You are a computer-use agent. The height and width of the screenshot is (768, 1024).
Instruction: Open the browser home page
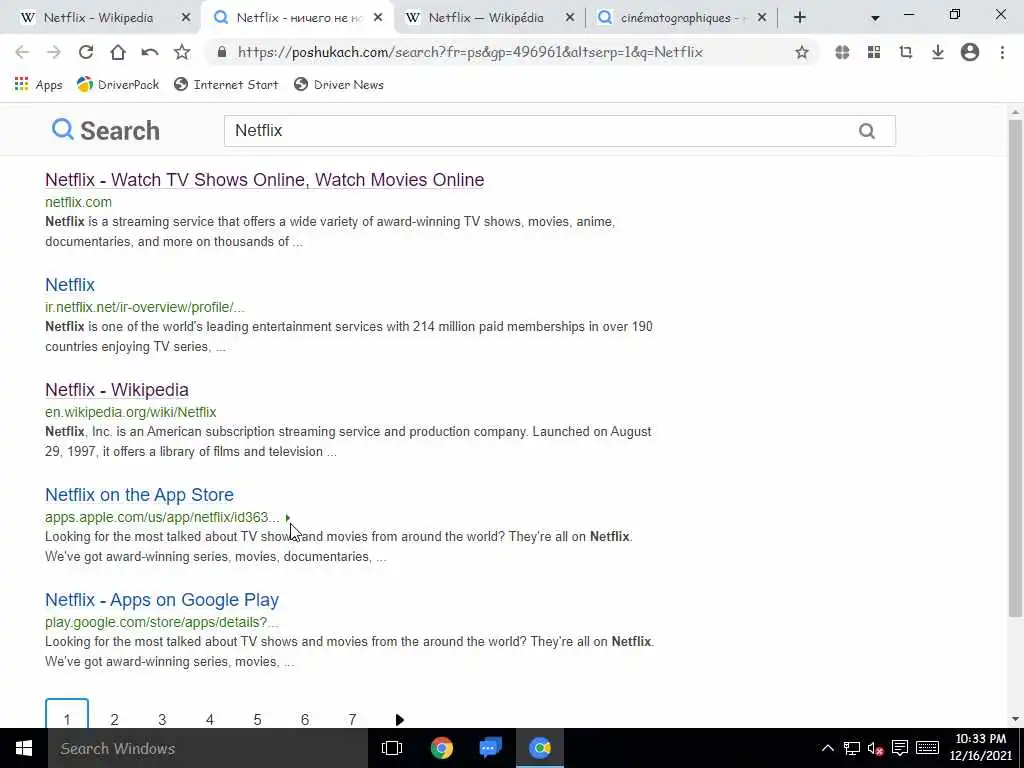pyautogui.click(x=118, y=52)
